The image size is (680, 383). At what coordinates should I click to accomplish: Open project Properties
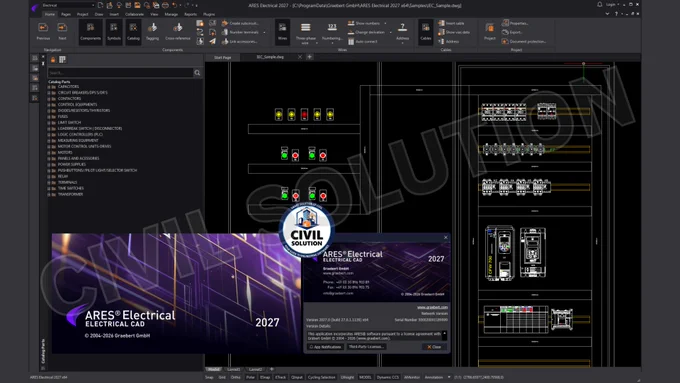coord(515,23)
